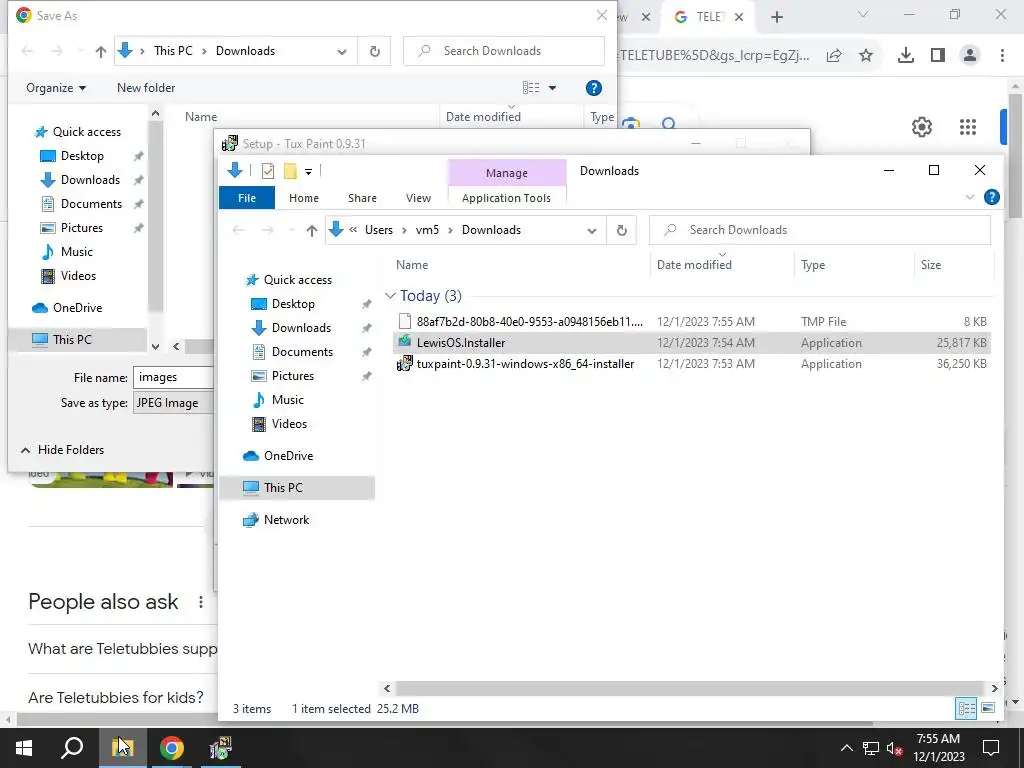Switch to the Share ribbon tab
Screen dimensions: 1024x768
pos(362,198)
